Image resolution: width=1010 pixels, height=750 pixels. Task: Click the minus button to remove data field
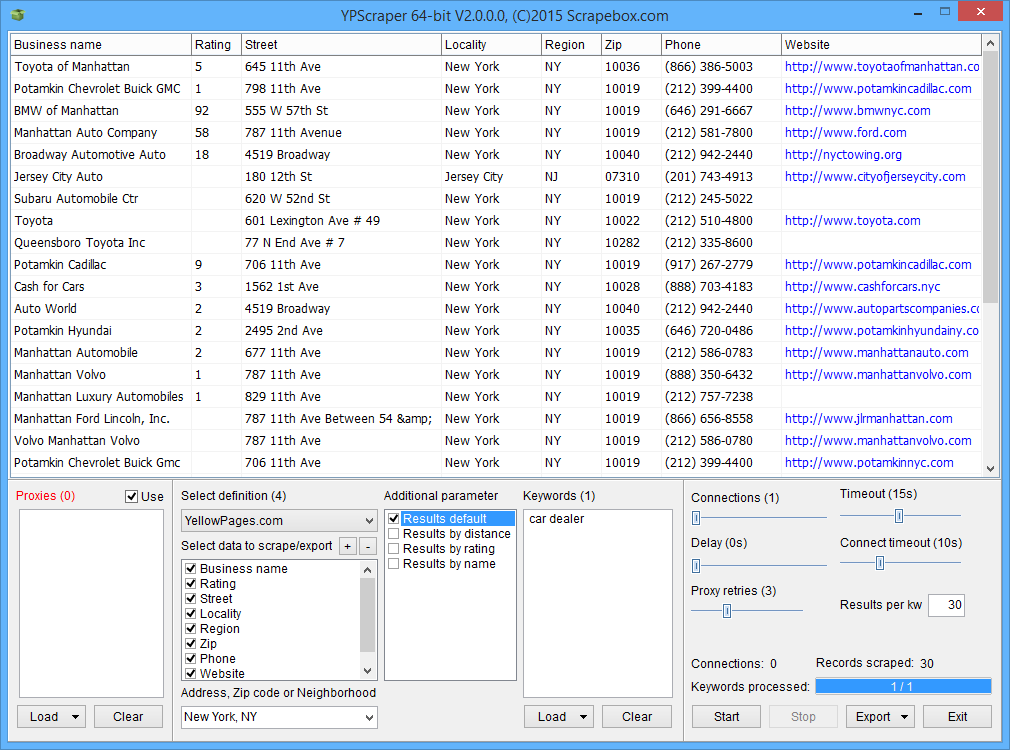pos(366,546)
